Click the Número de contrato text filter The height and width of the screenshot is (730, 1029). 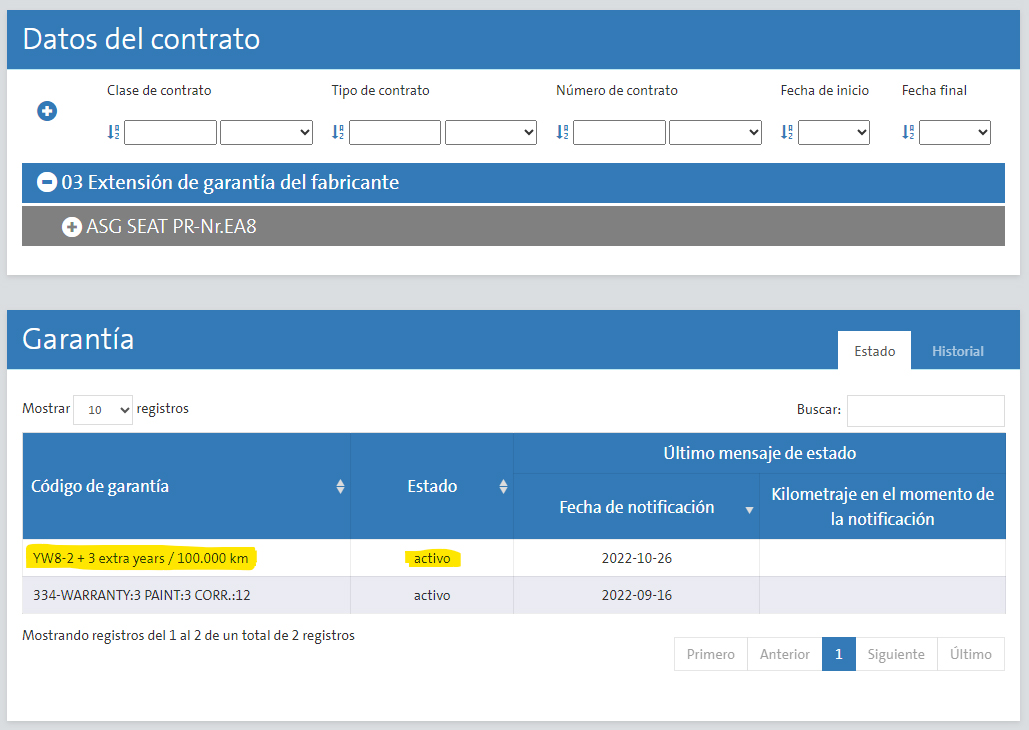pos(619,132)
